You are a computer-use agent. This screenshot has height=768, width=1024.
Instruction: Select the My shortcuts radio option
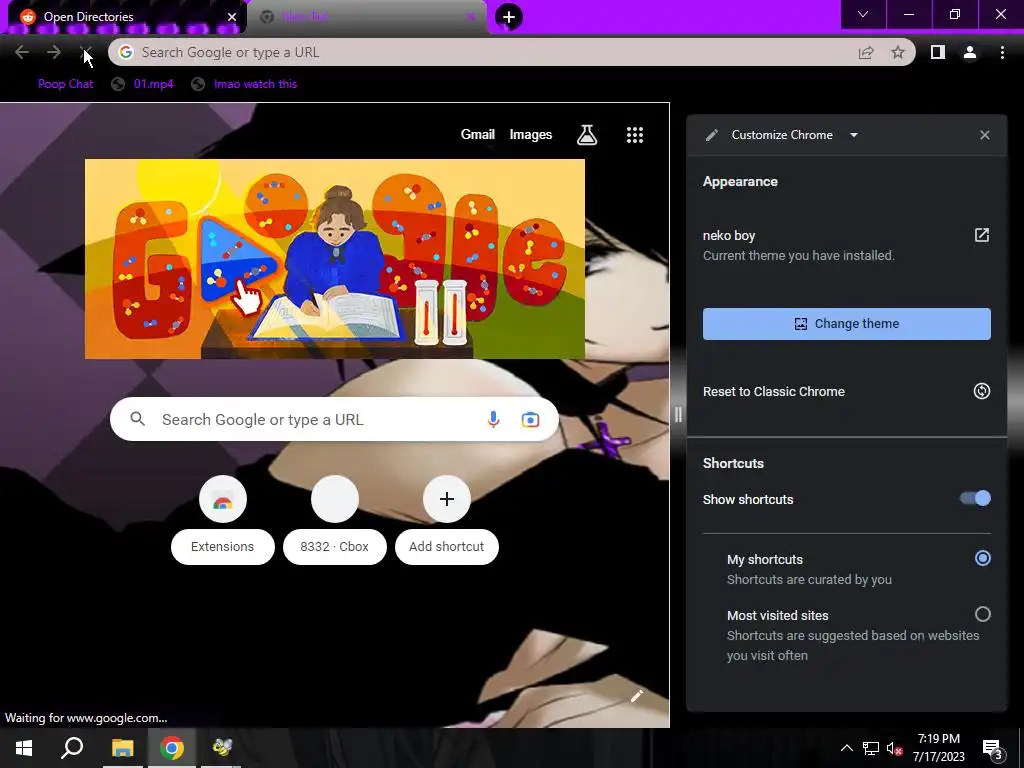[982, 558]
